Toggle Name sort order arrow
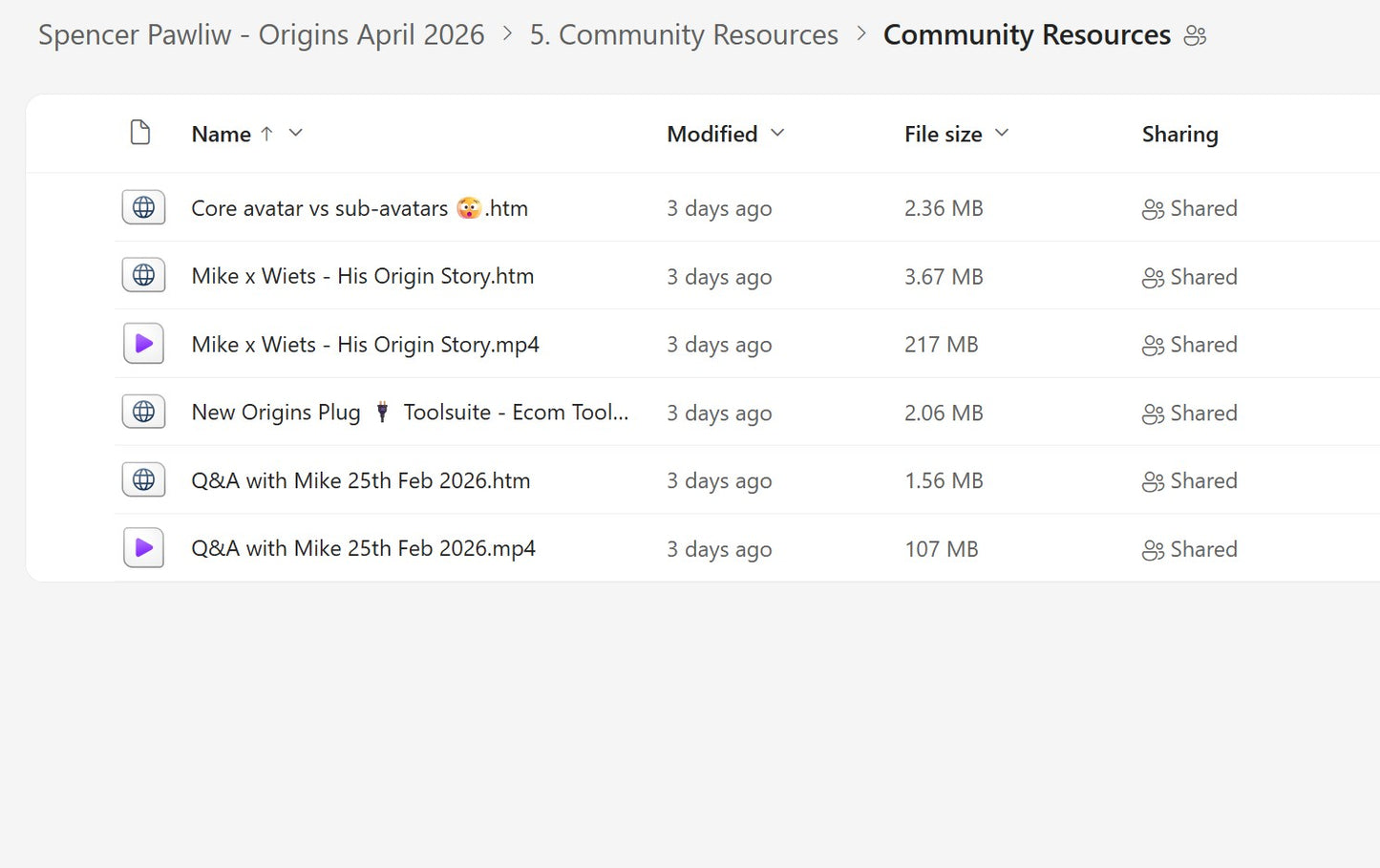This screenshot has height=868, width=1380. [266, 134]
